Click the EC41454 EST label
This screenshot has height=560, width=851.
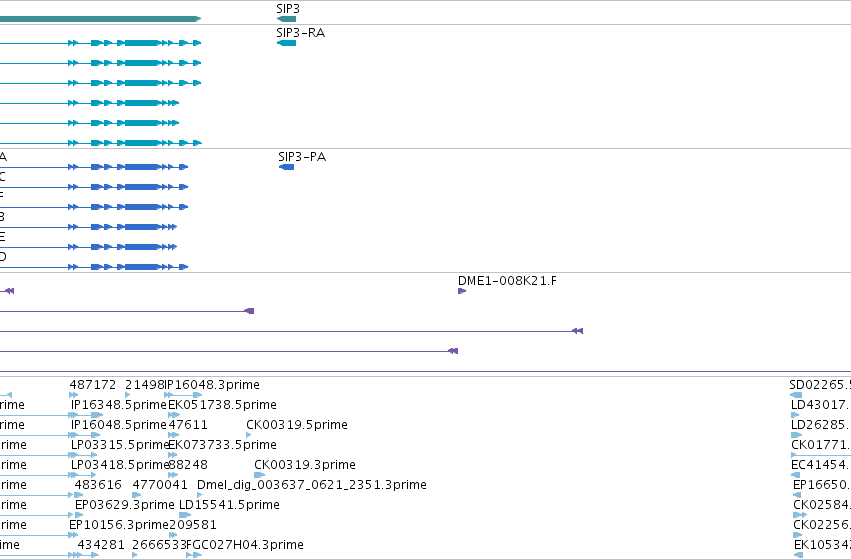point(821,465)
